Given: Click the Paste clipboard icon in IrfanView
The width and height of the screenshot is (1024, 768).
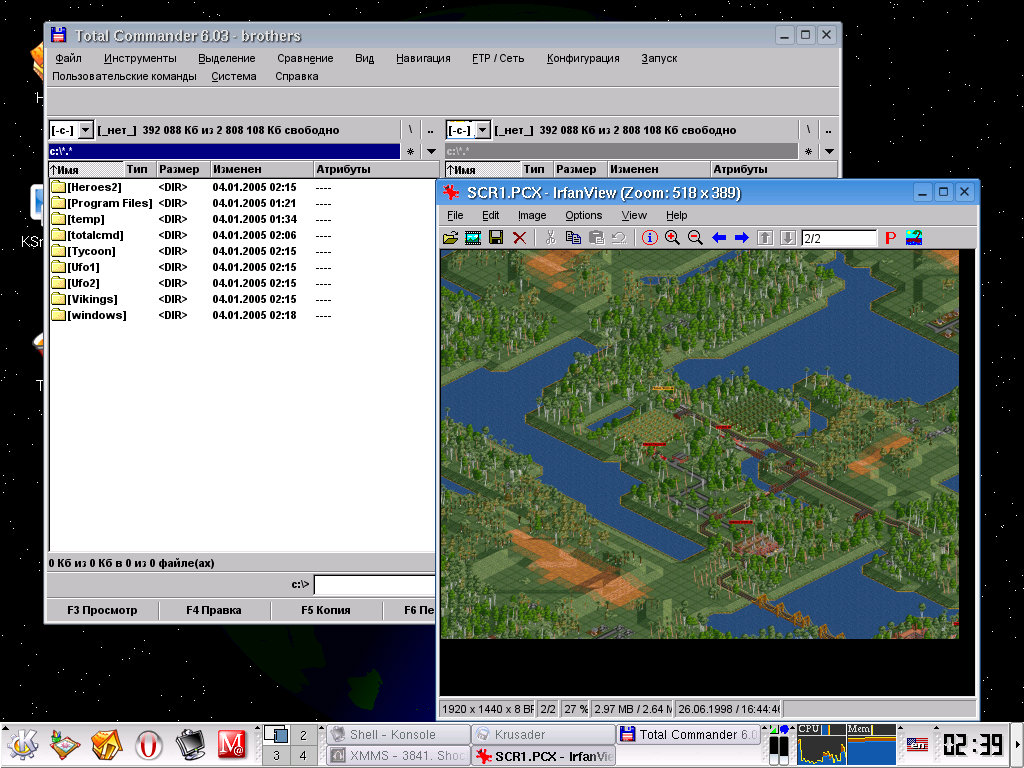Looking at the screenshot, I should point(596,238).
